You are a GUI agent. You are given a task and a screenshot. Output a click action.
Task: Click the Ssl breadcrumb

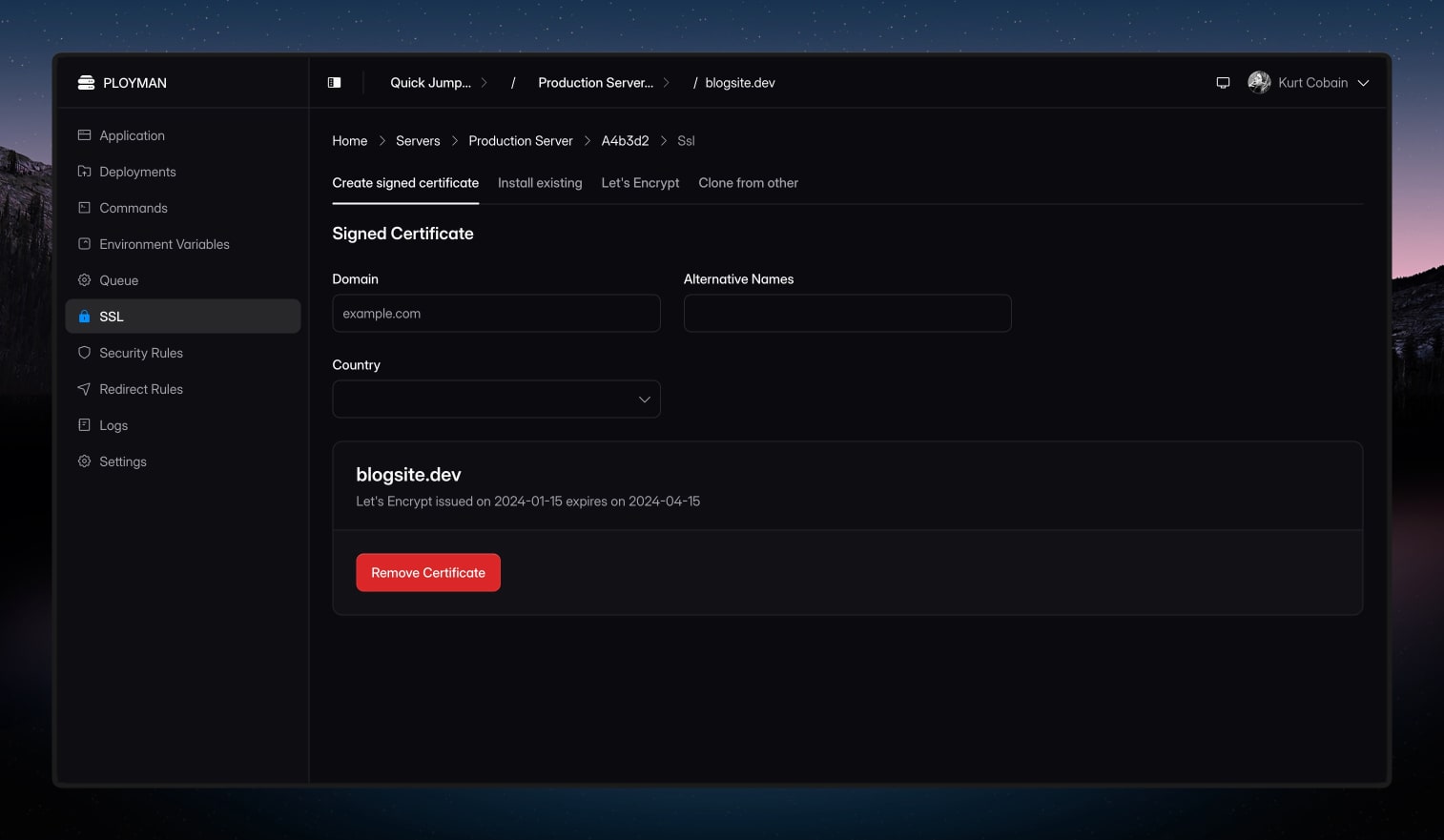686,141
